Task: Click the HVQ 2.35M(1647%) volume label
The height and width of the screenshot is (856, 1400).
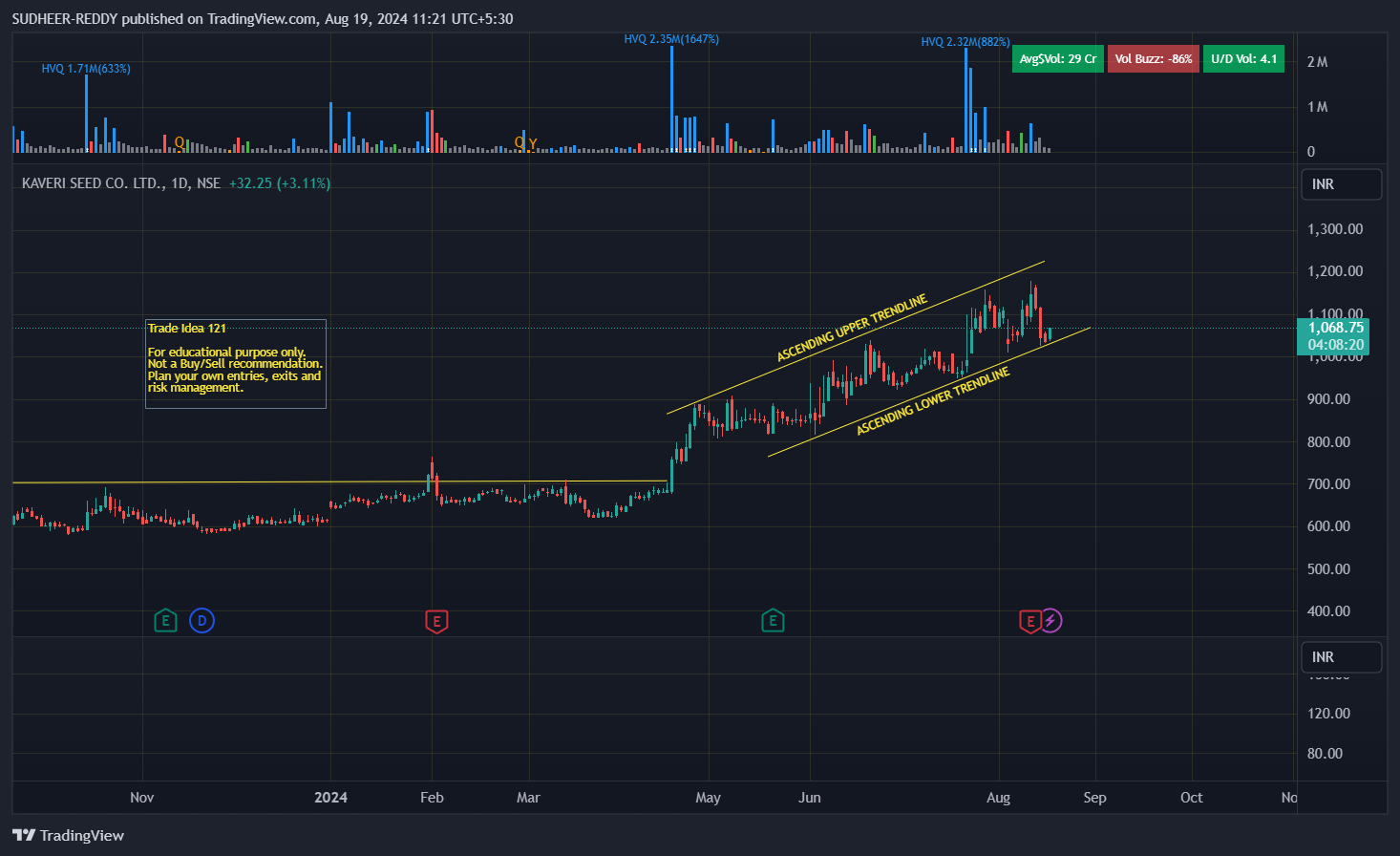Action: click(x=671, y=39)
